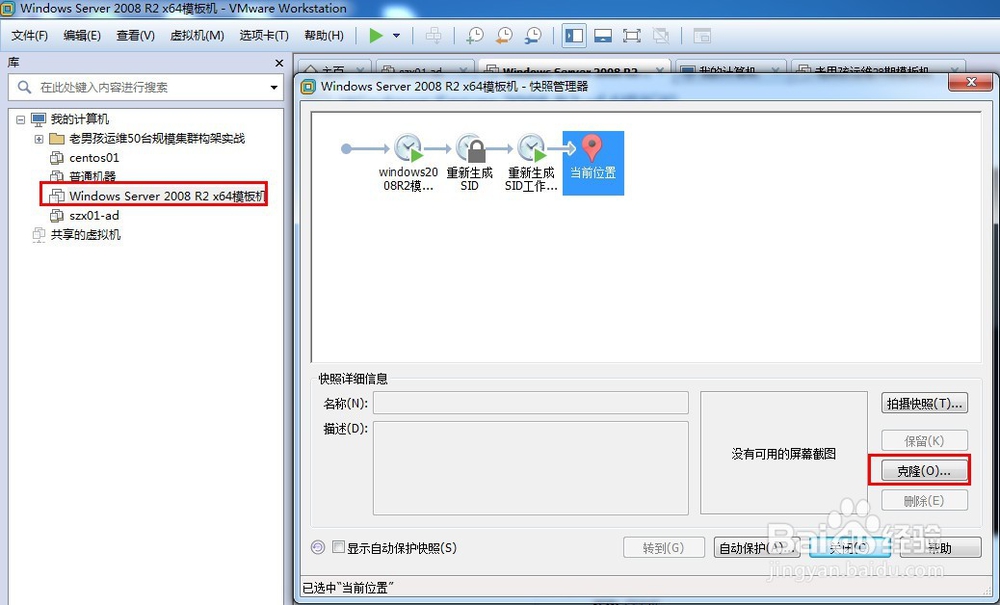Open the 查看(V) menu
The width and height of the screenshot is (1000, 605).
(x=135, y=36)
